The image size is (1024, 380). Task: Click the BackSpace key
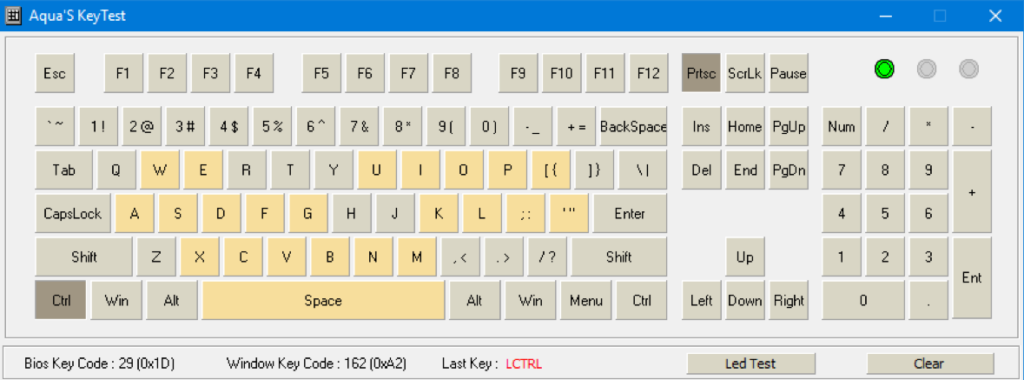coord(633,127)
